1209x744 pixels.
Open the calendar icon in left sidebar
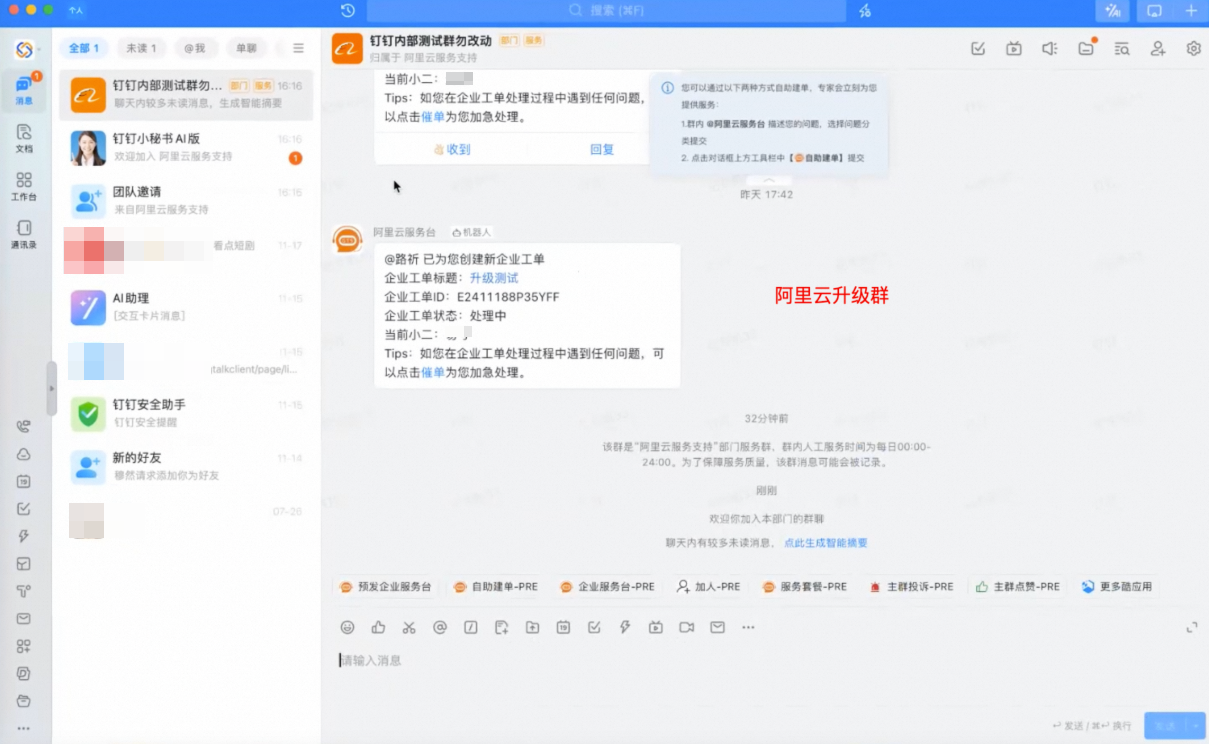point(24,481)
